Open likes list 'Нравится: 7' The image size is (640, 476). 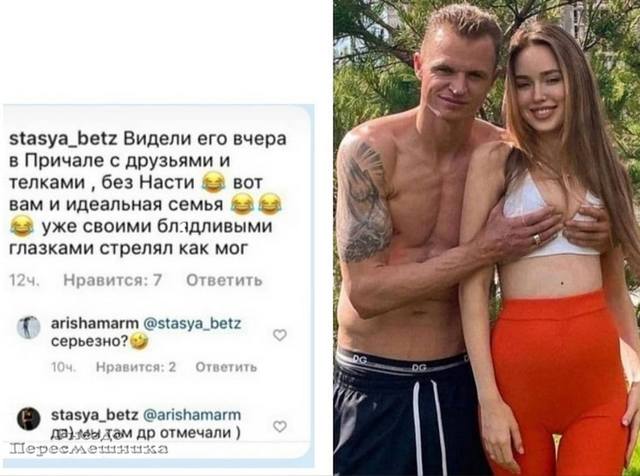tap(113, 280)
